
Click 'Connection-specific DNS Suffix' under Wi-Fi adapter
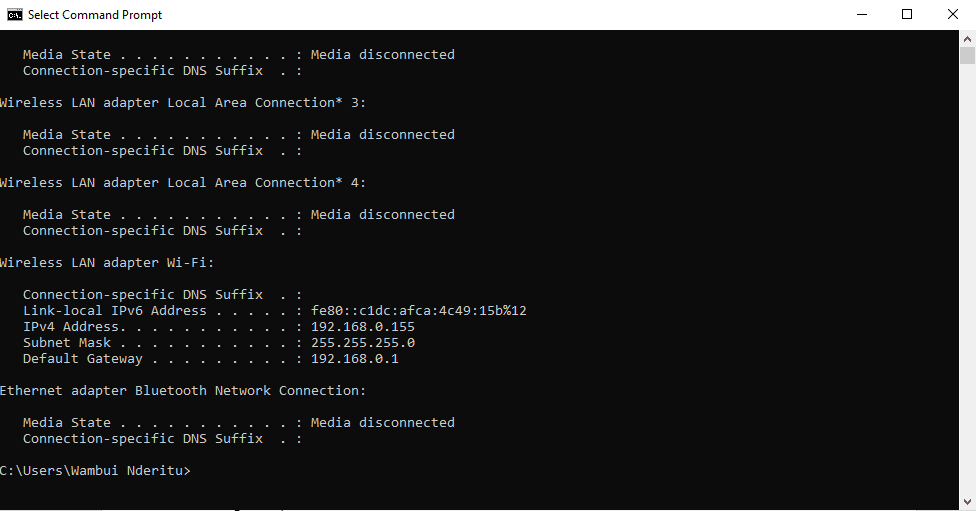point(143,294)
